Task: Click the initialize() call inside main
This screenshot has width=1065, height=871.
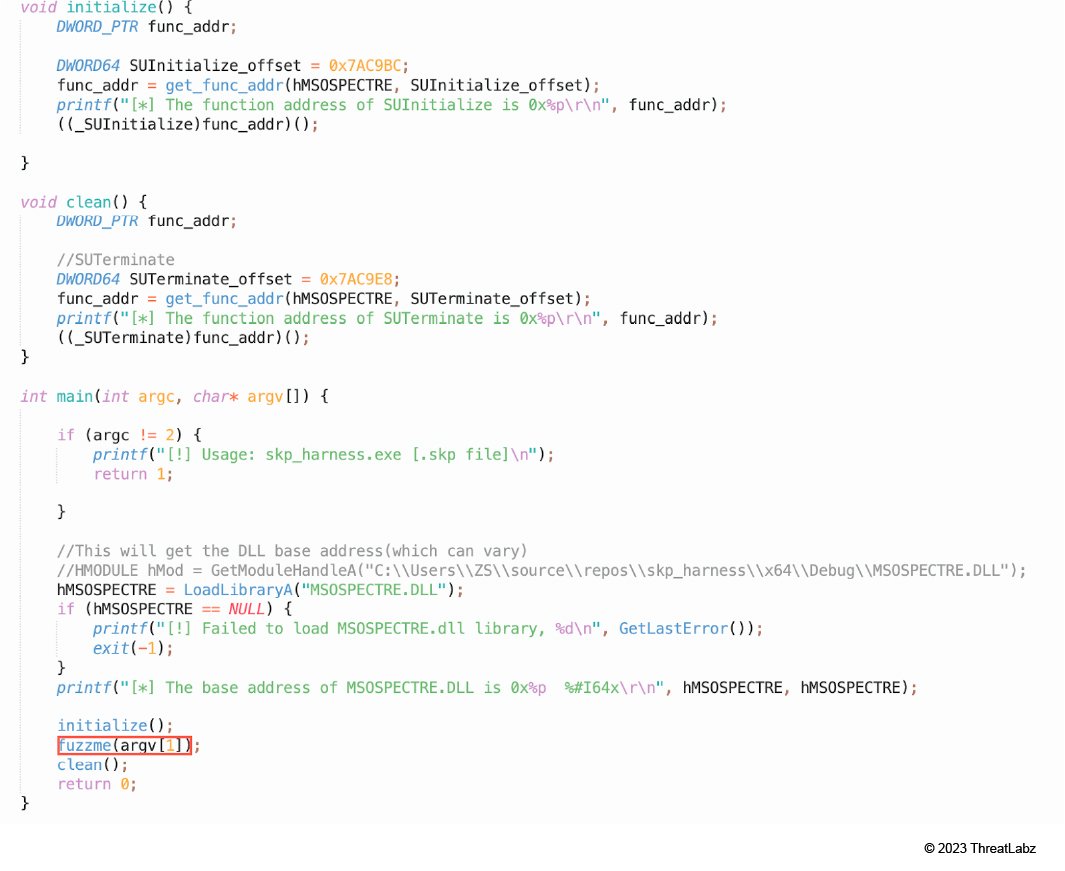Action: tap(115, 726)
